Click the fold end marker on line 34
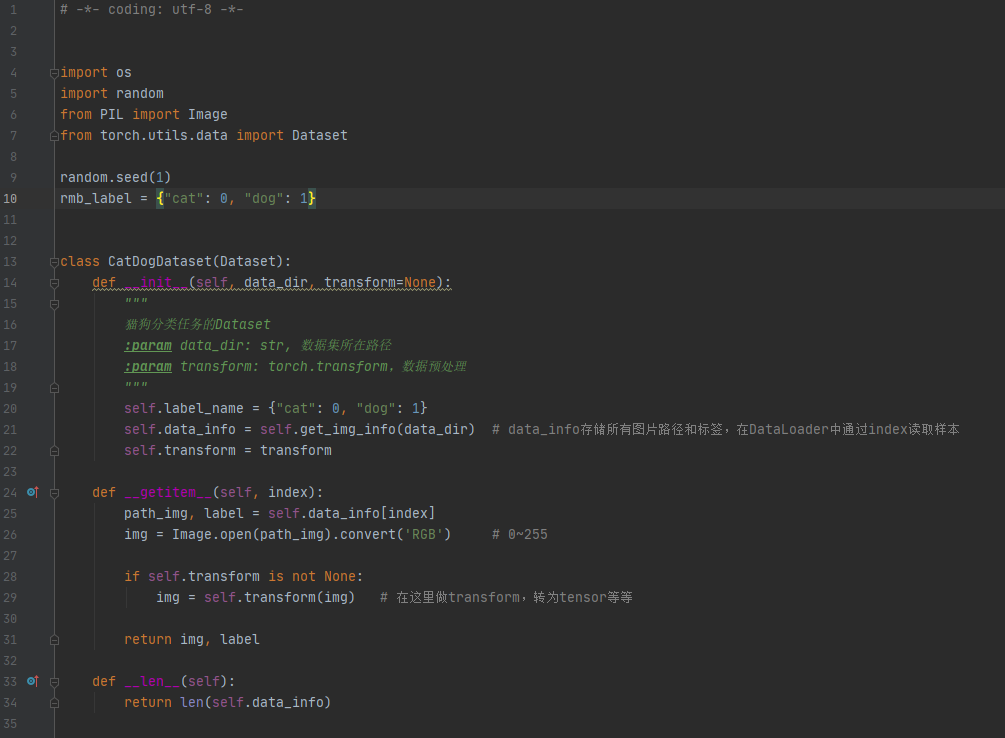Screen dimensions: 1005x738 click(x=54, y=703)
